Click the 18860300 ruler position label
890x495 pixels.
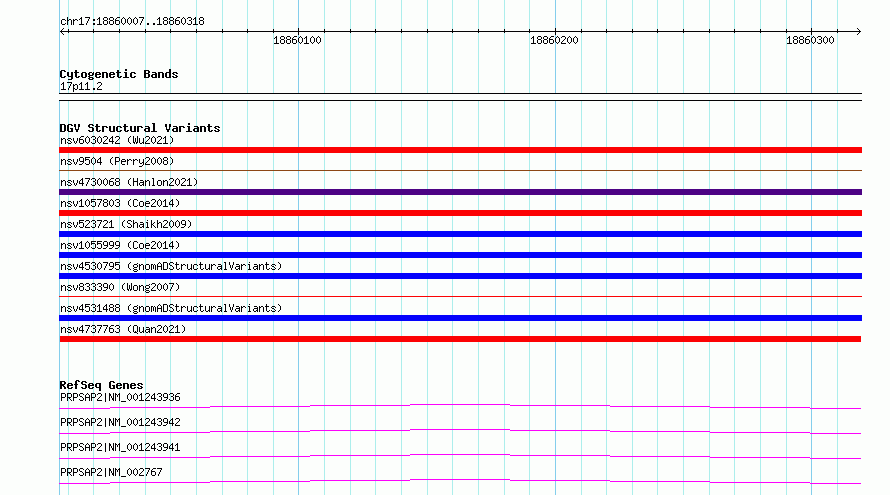pyautogui.click(x=810, y=40)
